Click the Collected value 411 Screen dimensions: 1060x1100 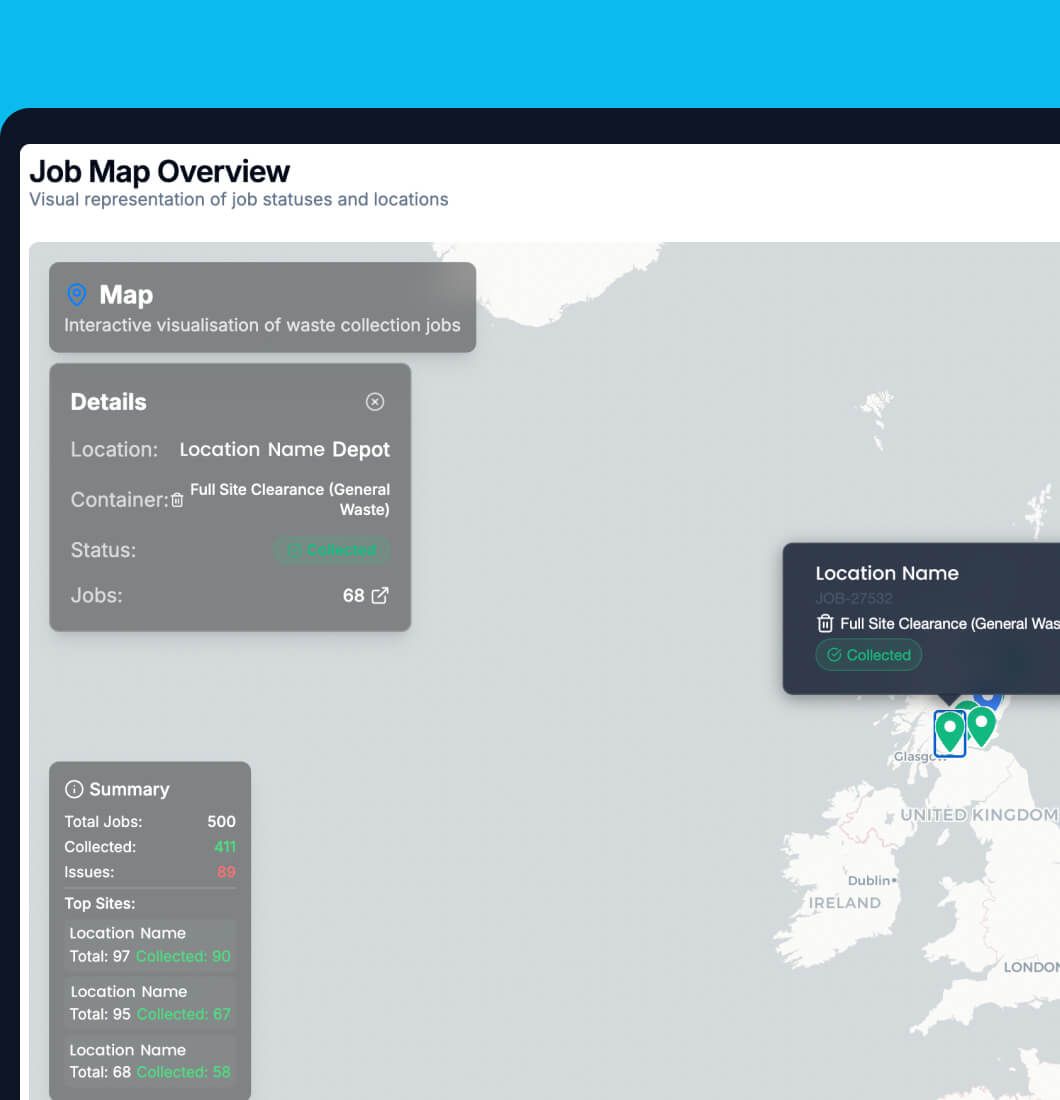pyautogui.click(x=224, y=847)
